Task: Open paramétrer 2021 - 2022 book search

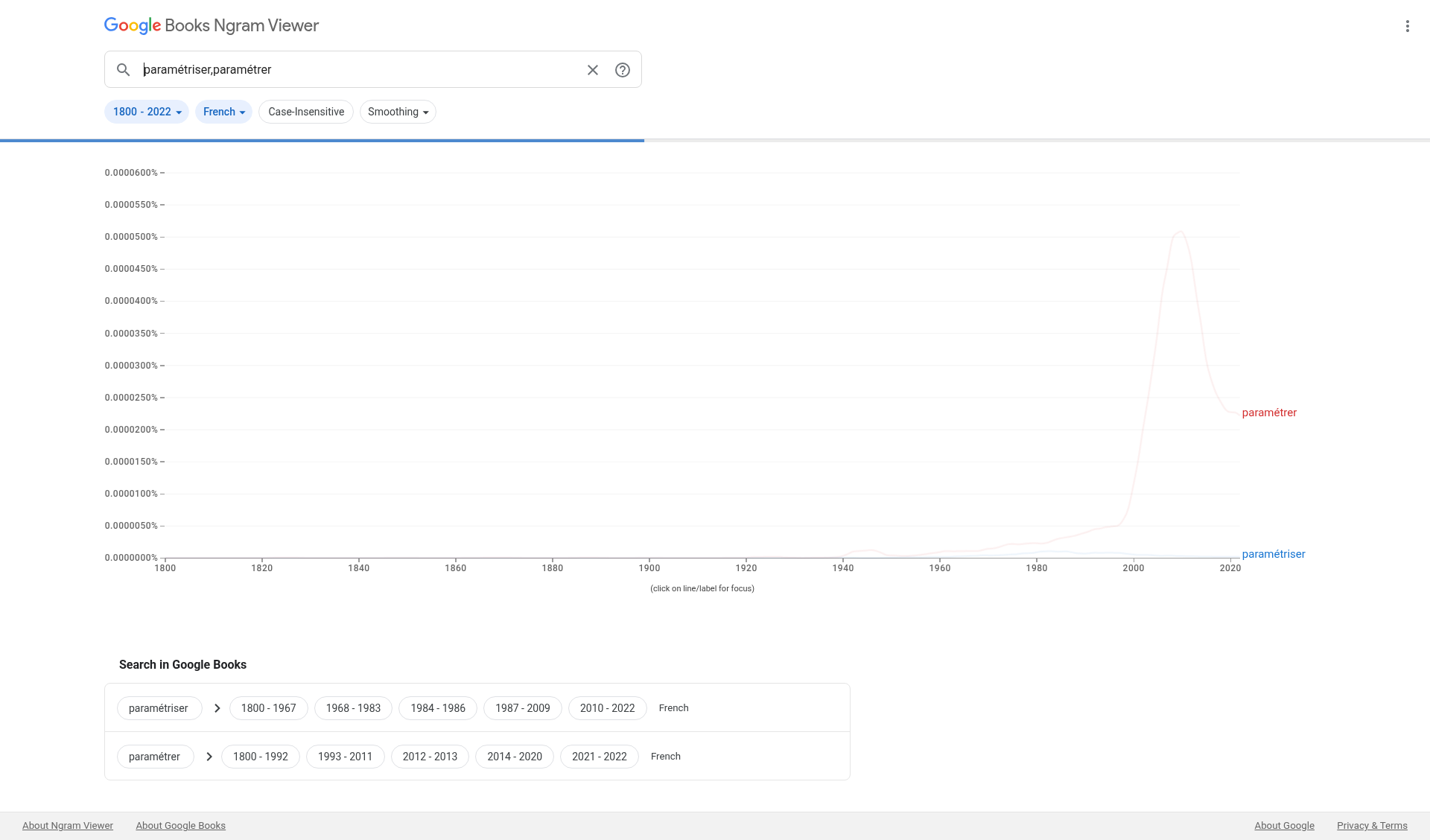Action: point(599,757)
